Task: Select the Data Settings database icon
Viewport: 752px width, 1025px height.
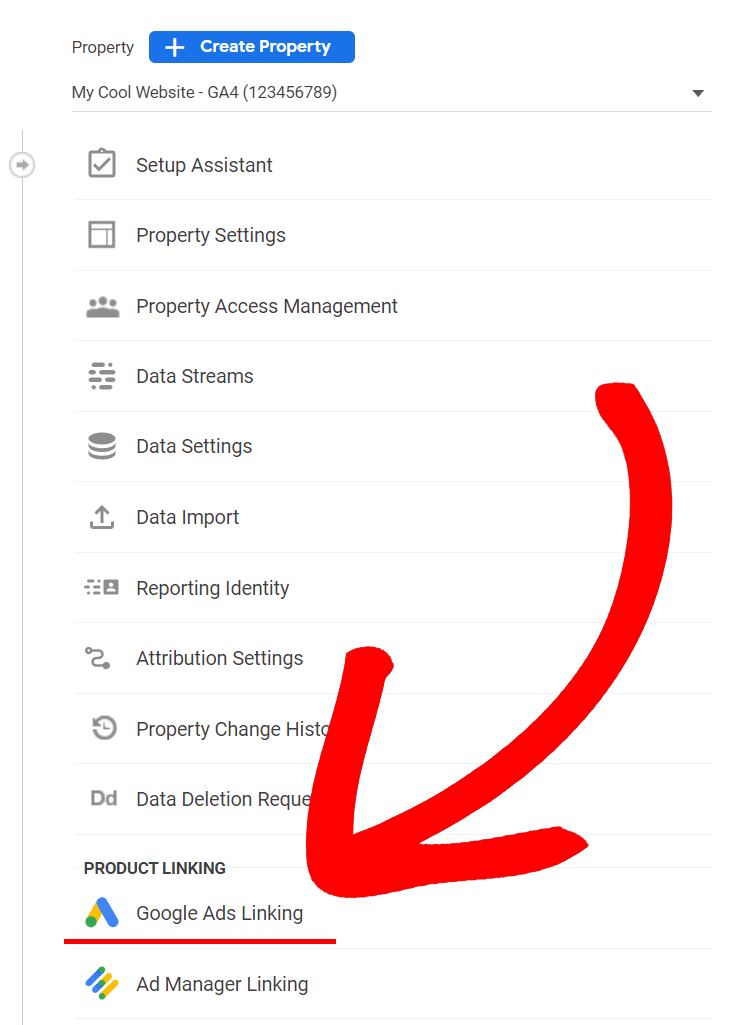Action: pyautogui.click(x=101, y=446)
